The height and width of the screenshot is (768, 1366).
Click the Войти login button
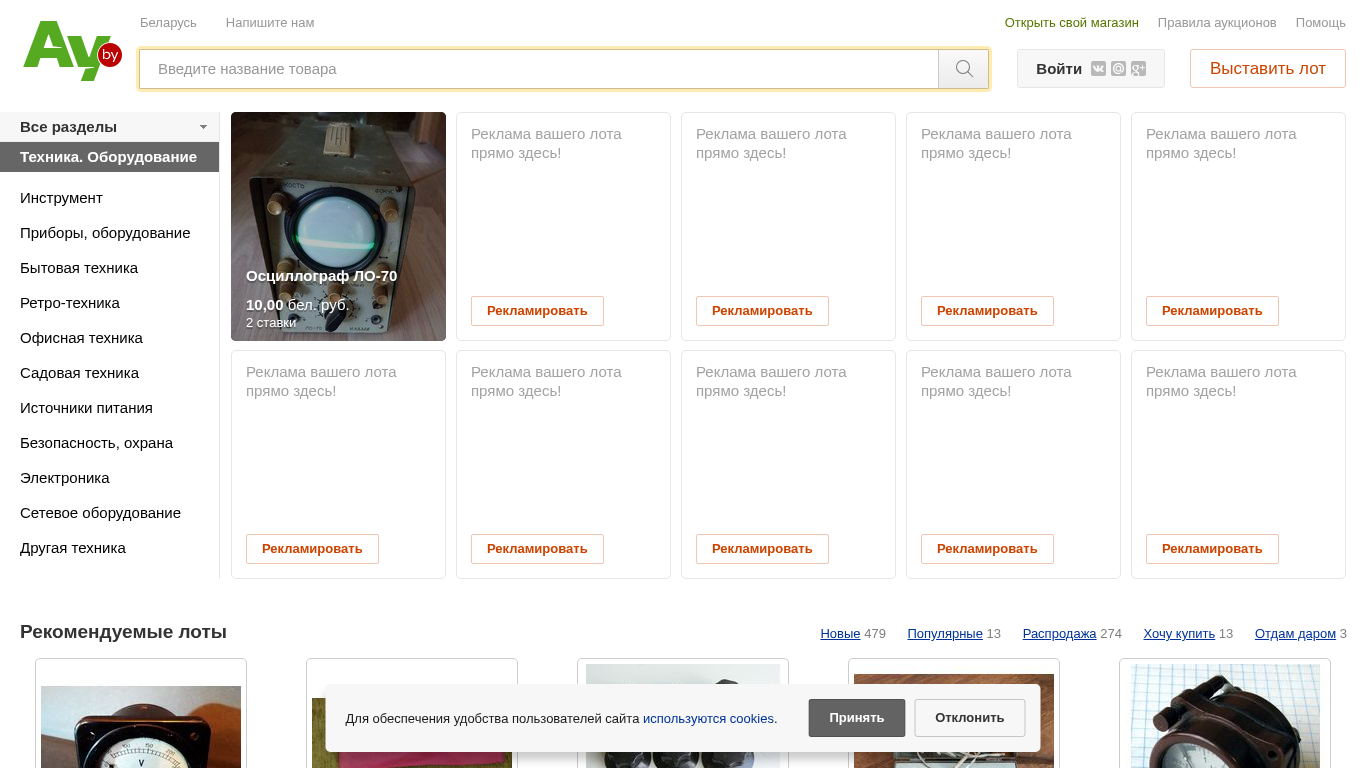[x=1059, y=69]
